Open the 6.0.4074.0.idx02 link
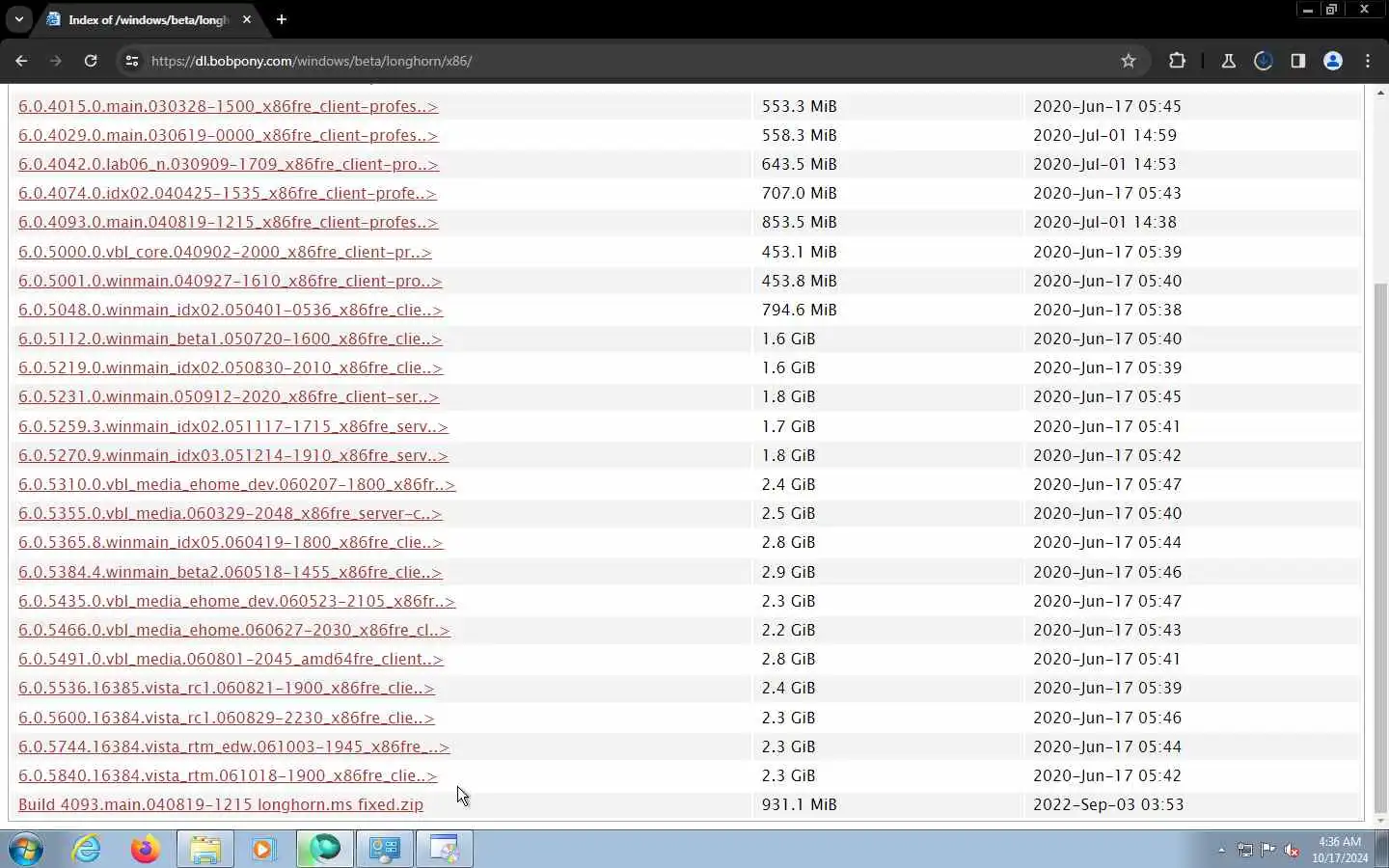The width and height of the screenshot is (1389, 868). 228,193
